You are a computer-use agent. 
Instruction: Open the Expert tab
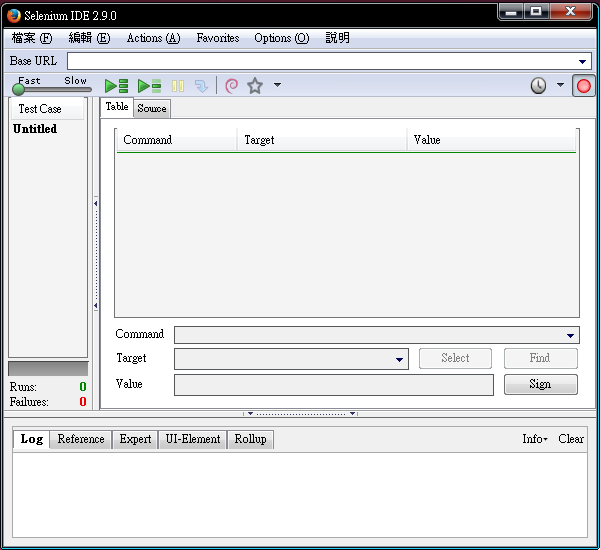[135, 439]
